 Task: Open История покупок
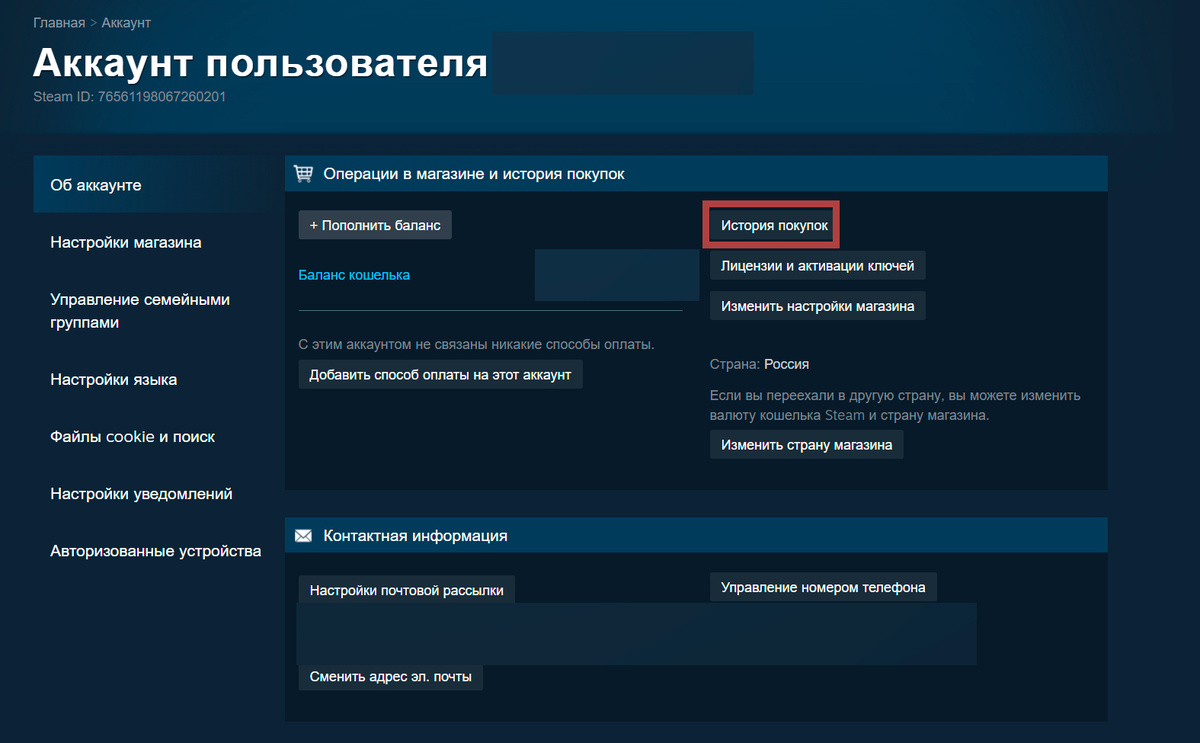770,224
